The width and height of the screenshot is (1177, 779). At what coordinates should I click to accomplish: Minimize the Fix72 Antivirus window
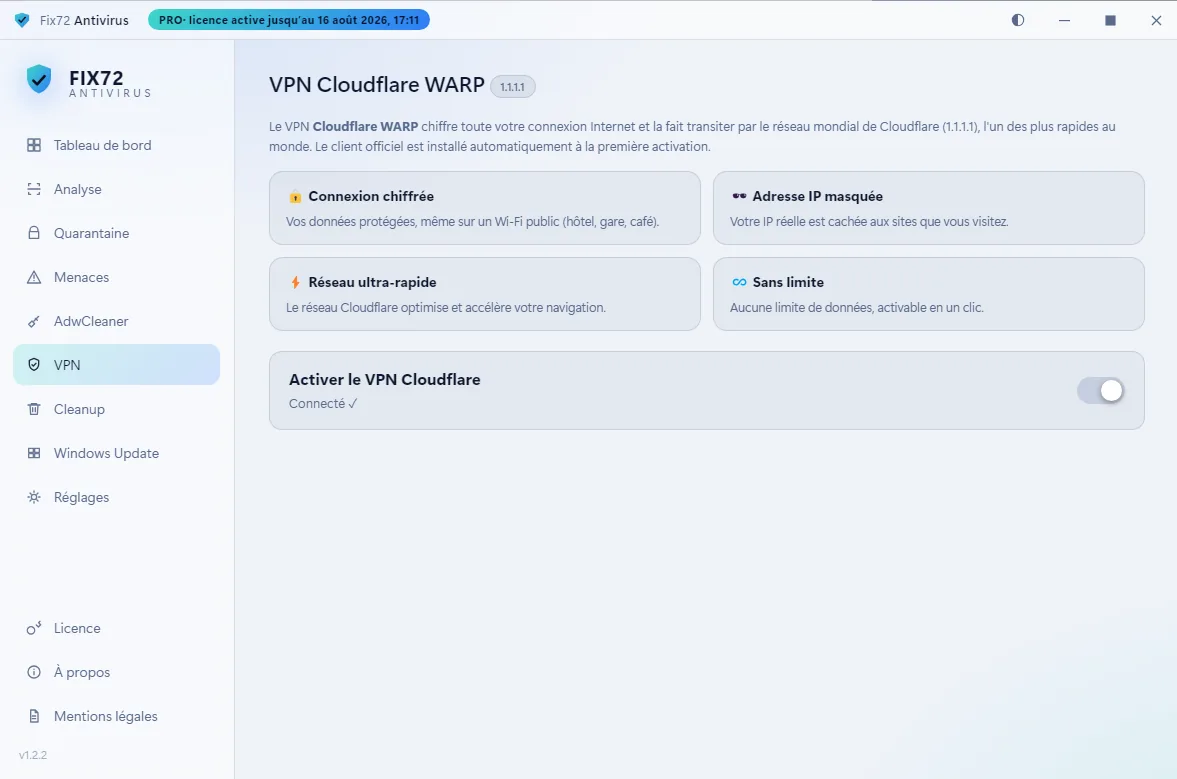(1064, 20)
